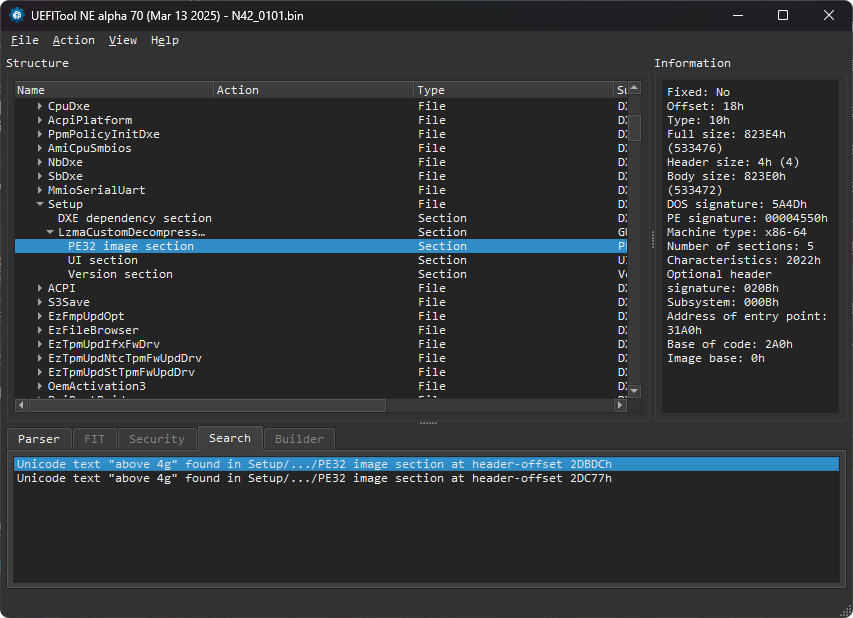Click the 'DOS signature: 5A4Dh' line
This screenshot has height=618, width=853.
[737, 205]
